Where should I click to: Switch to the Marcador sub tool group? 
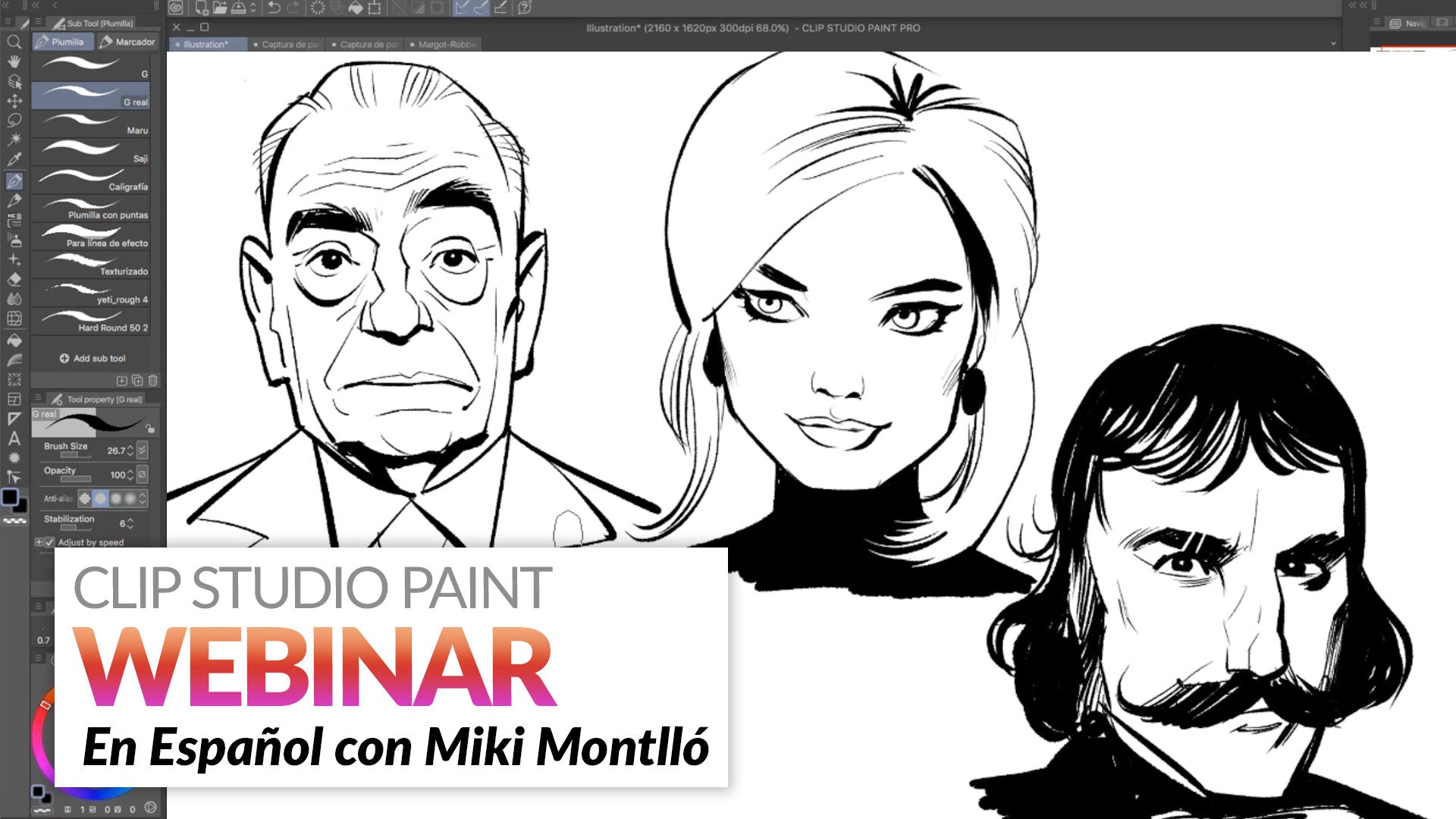click(x=127, y=42)
